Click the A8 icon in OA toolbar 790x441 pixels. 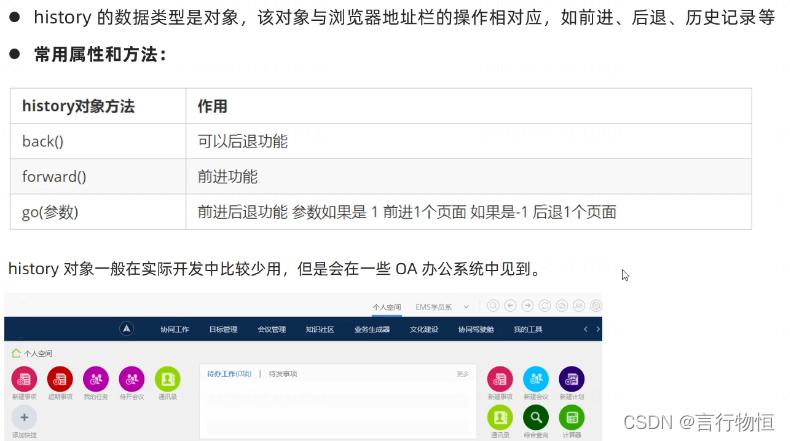tap(579, 305)
